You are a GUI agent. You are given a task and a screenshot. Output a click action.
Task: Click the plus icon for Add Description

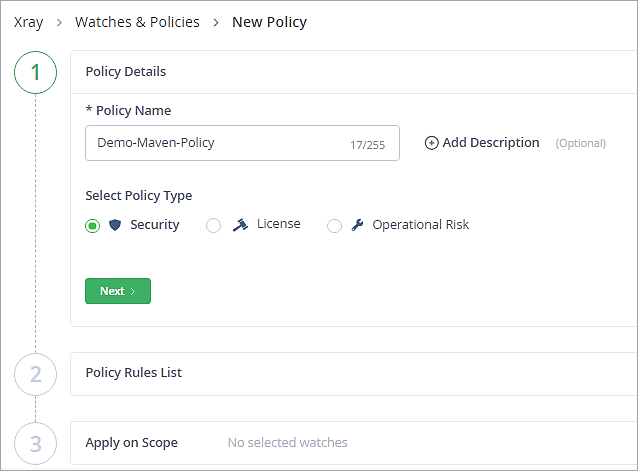click(x=432, y=143)
